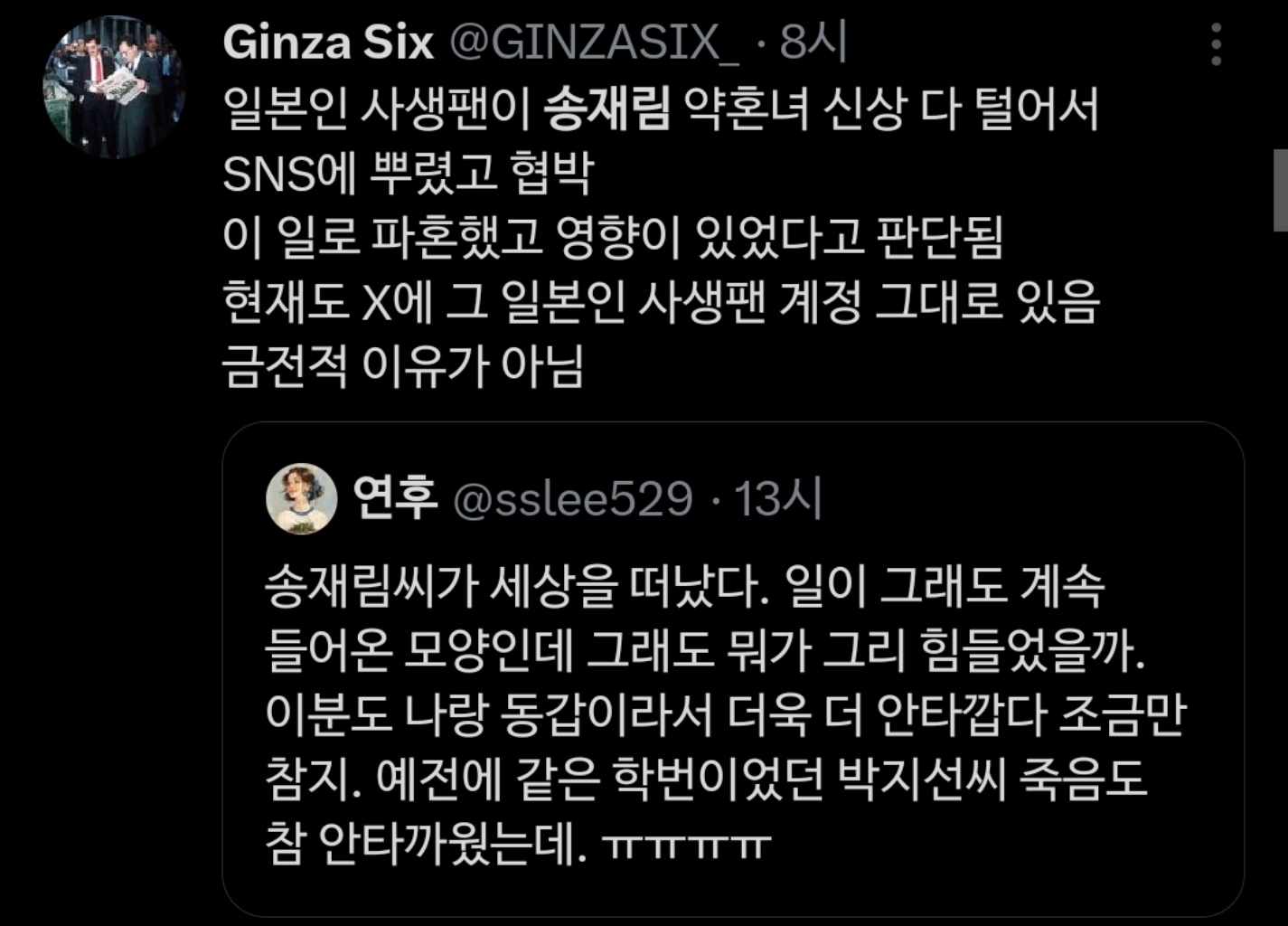Screen dimensions: 1288x926
Task: Click the line 이 일로 파혼했고
Action: (614, 238)
